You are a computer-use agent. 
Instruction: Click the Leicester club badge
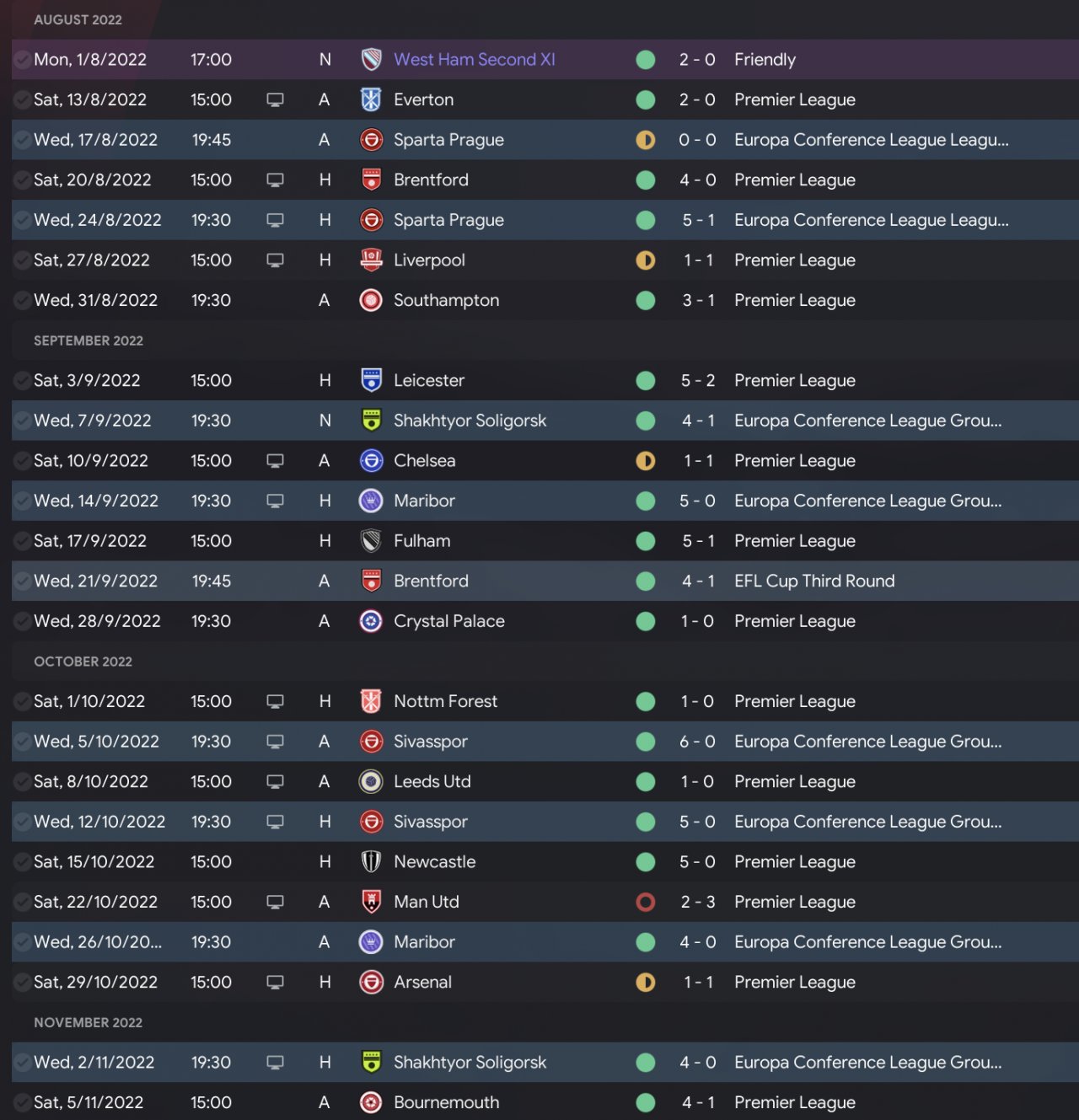[371, 380]
